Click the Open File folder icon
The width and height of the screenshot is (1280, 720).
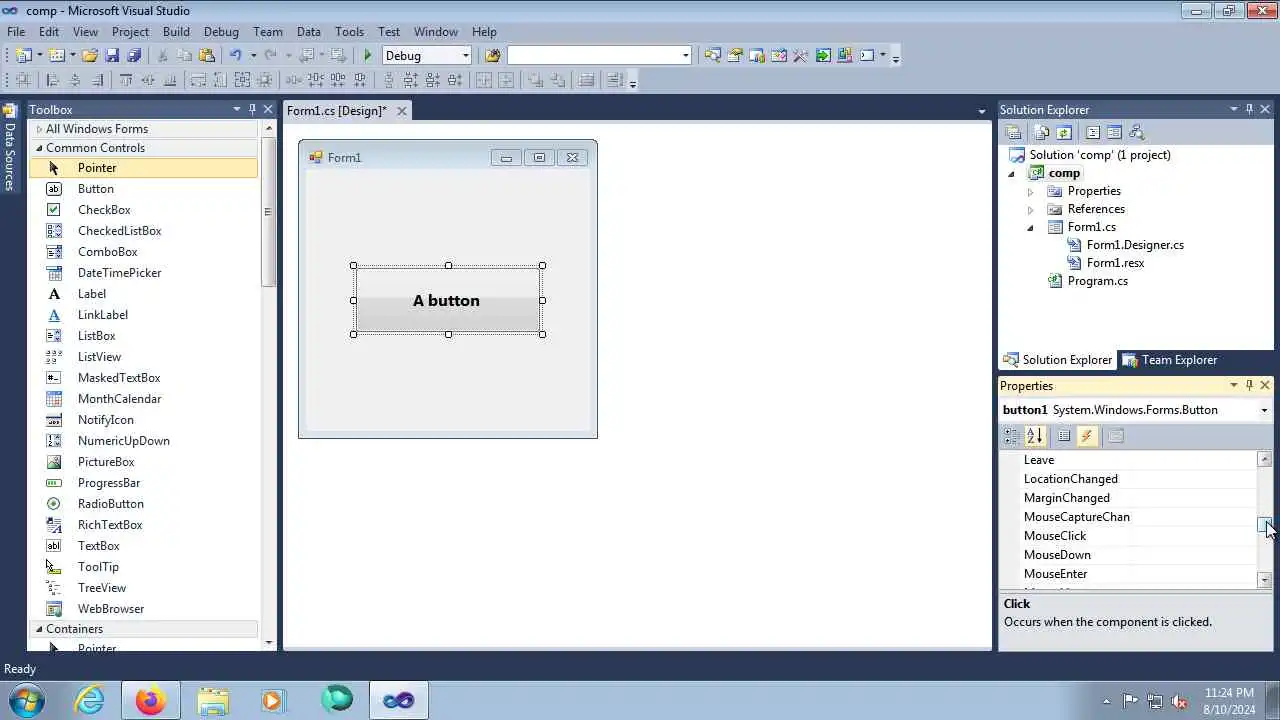[89, 56]
